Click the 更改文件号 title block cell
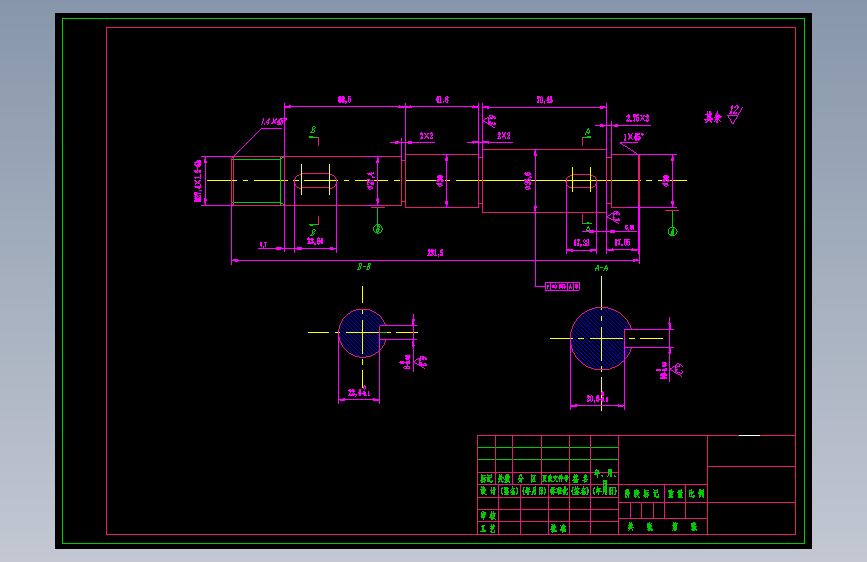 coord(555,478)
